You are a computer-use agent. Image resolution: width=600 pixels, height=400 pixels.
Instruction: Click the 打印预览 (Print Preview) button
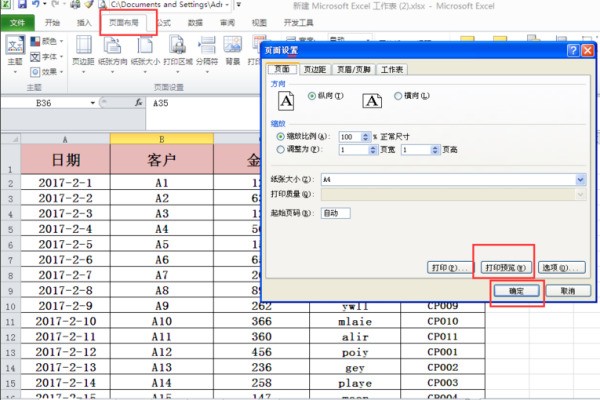click(x=502, y=268)
